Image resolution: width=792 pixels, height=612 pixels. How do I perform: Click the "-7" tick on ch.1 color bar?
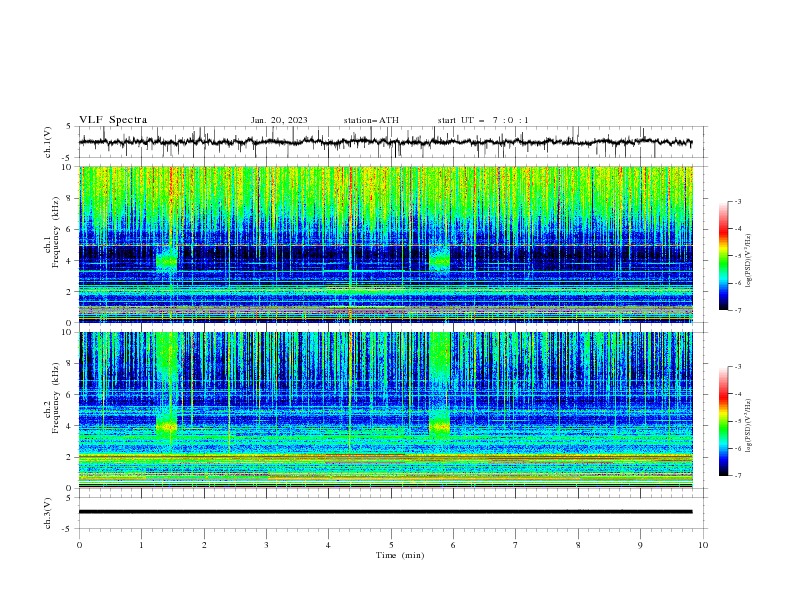click(737, 310)
